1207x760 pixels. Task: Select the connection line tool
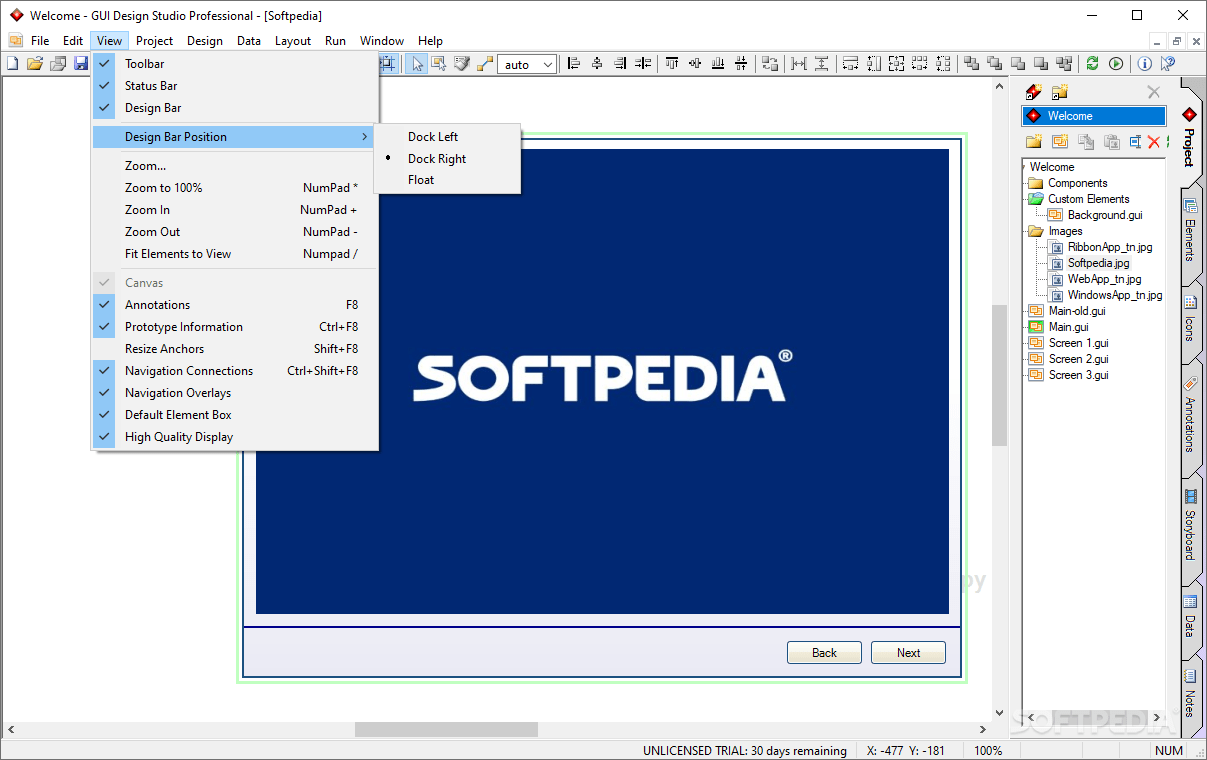pyautogui.click(x=484, y=64)
